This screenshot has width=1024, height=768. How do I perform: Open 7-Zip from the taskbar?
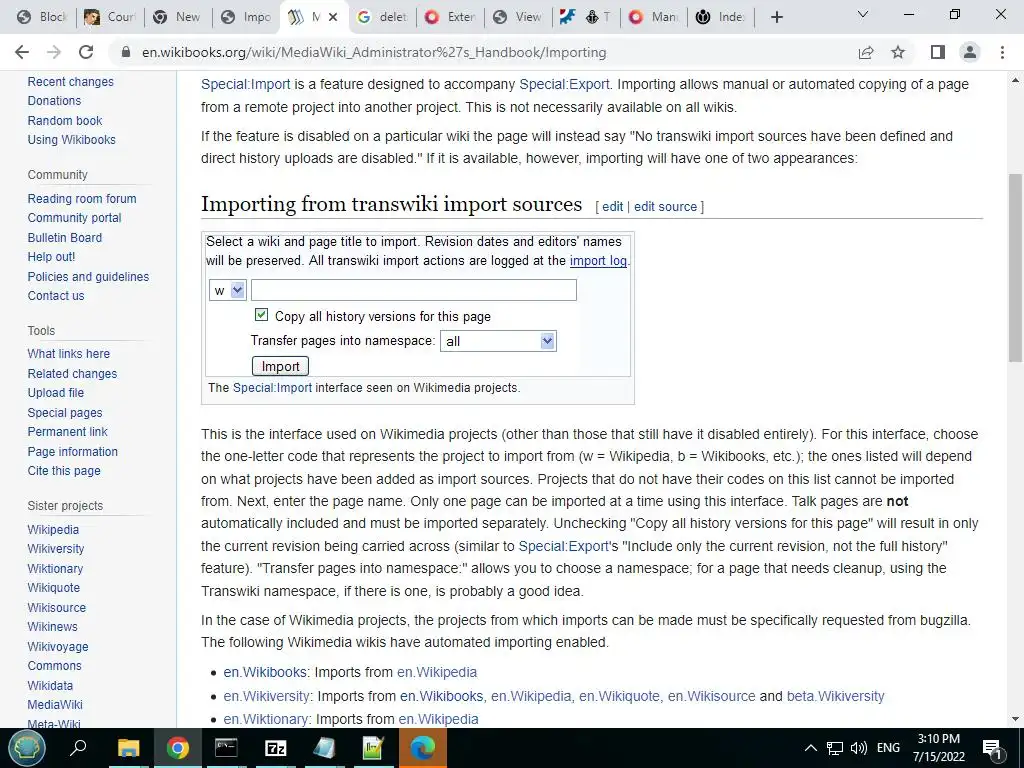pos(276,748)
